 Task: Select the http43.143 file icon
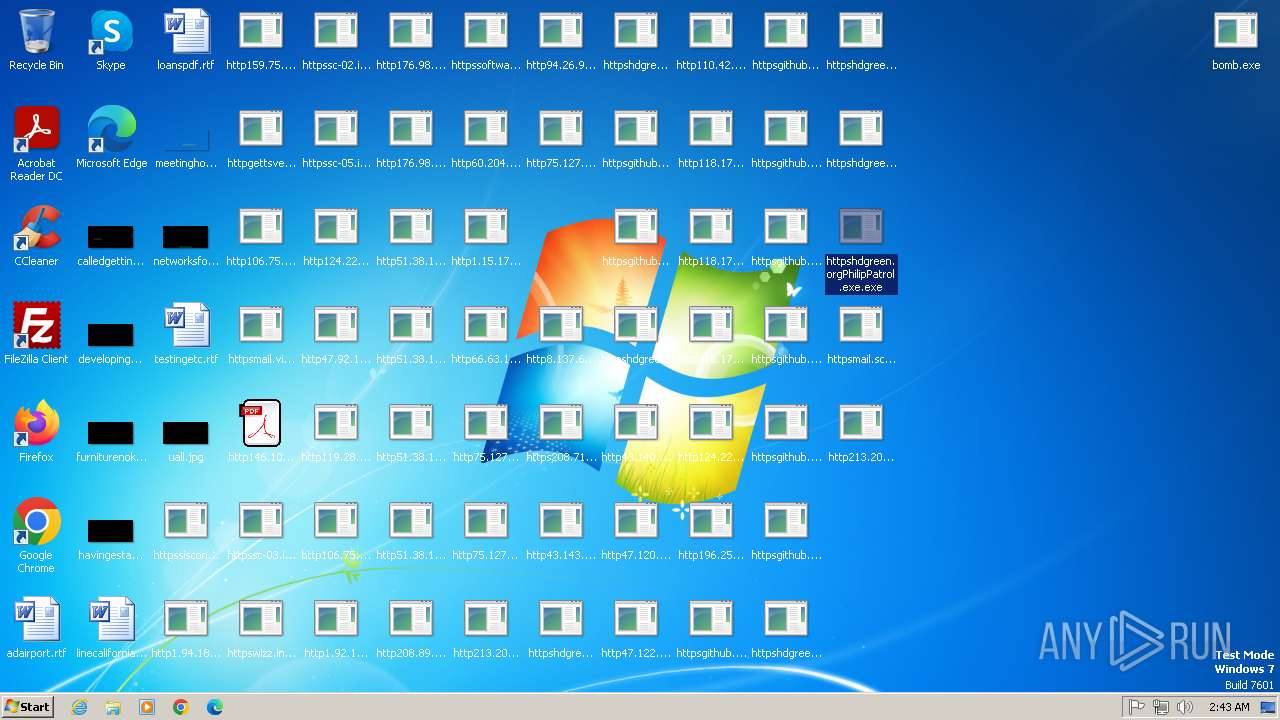[x=561, y=530]
